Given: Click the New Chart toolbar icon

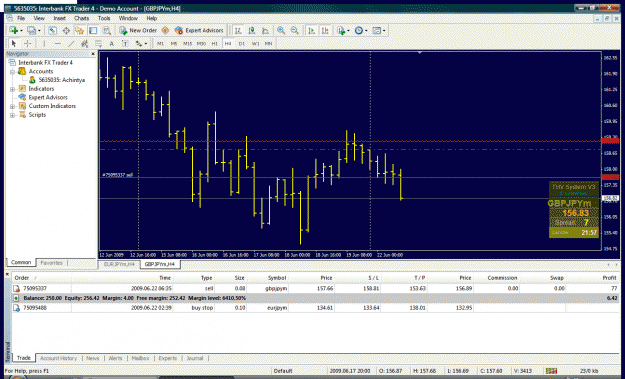Looking at the screenshot, I should 14,30.
